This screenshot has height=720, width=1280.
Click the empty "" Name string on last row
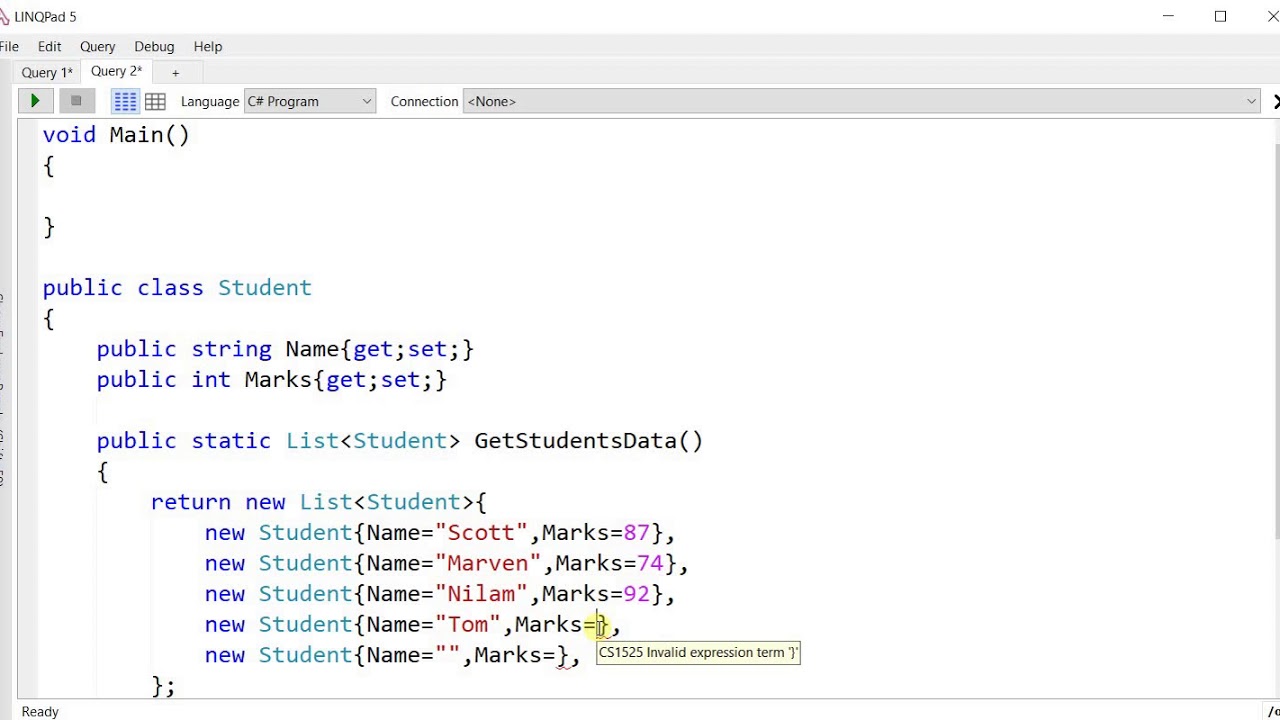click(x=447, y=655)
